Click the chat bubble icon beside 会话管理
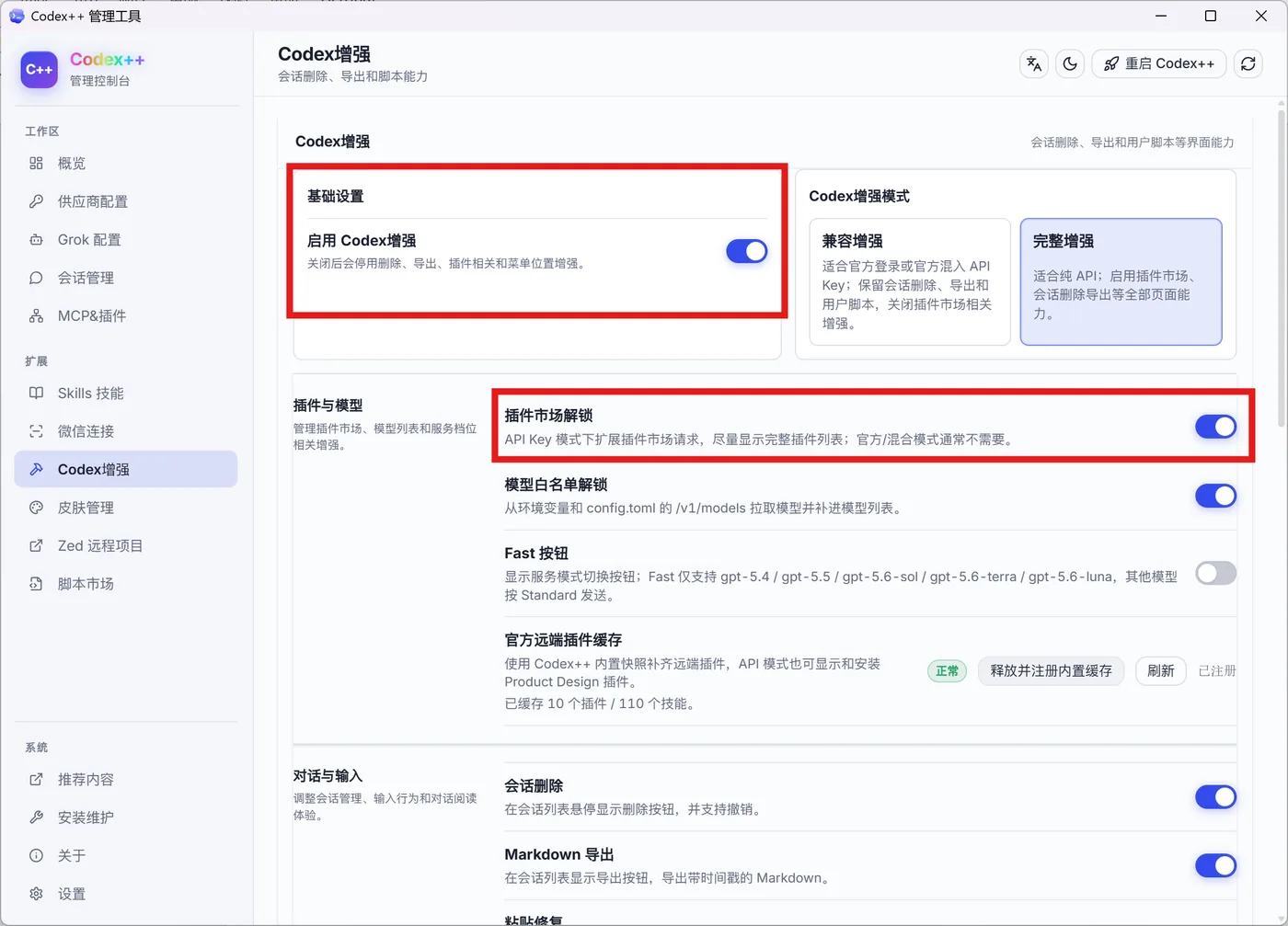This screenshot has width=1288, height=926. pos(36,278)
